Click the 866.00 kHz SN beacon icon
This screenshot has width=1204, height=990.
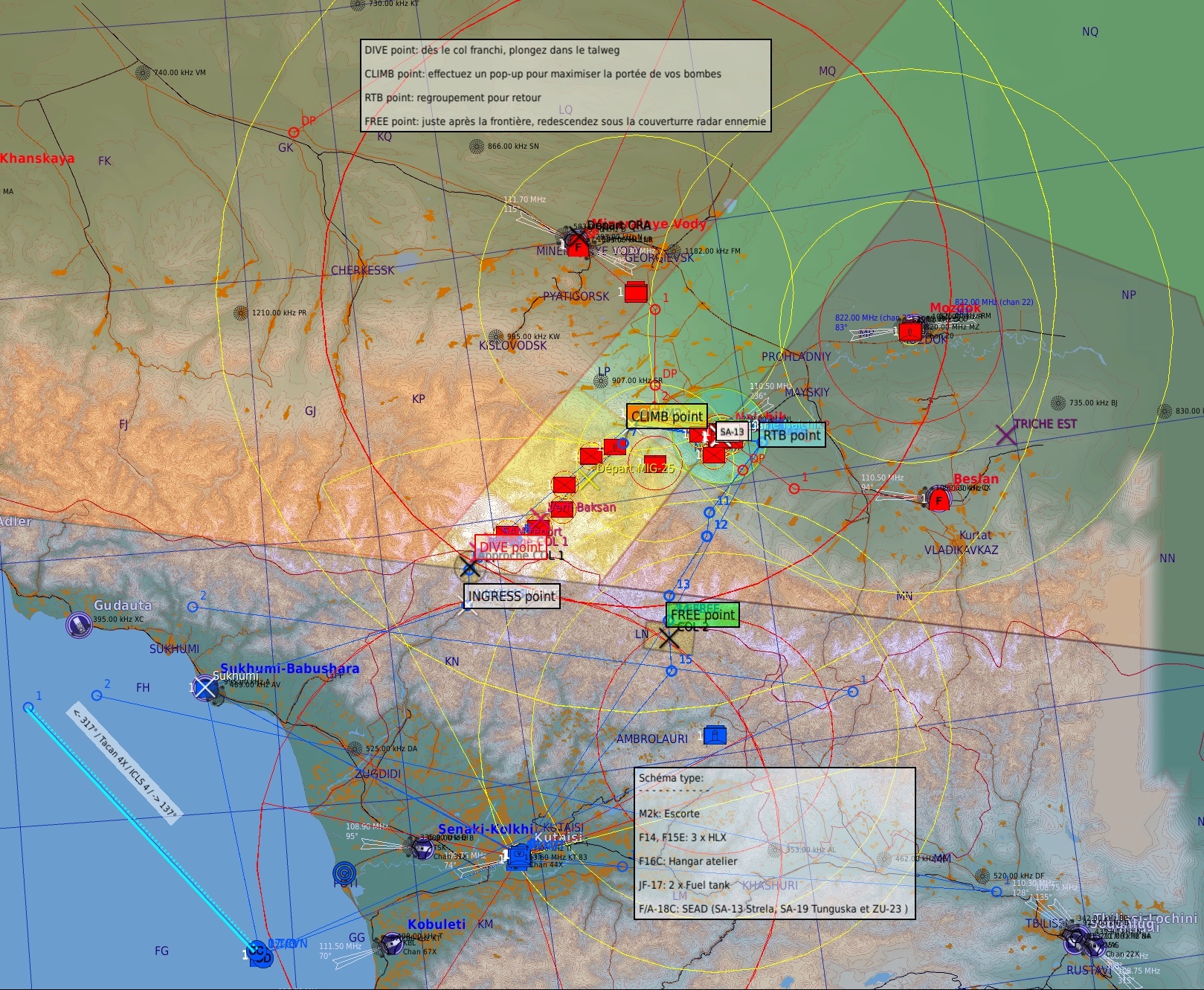click(477, 146)
